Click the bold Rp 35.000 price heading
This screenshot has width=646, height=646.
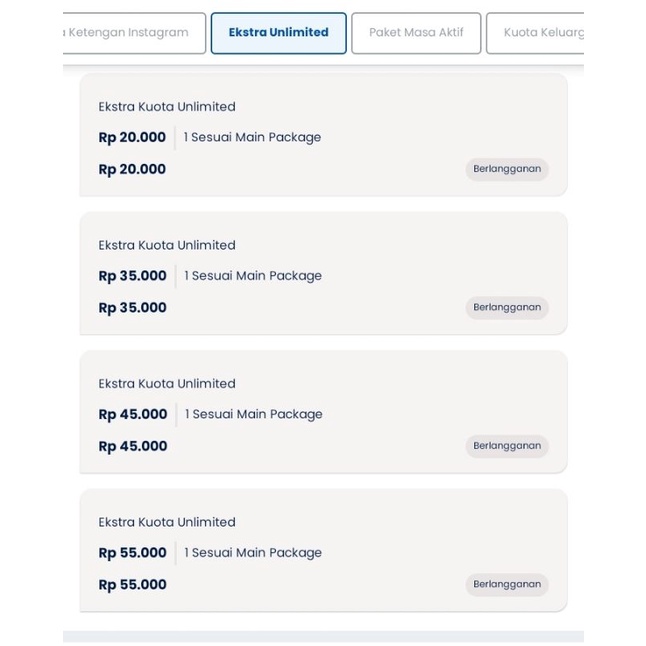click(132, 276)
